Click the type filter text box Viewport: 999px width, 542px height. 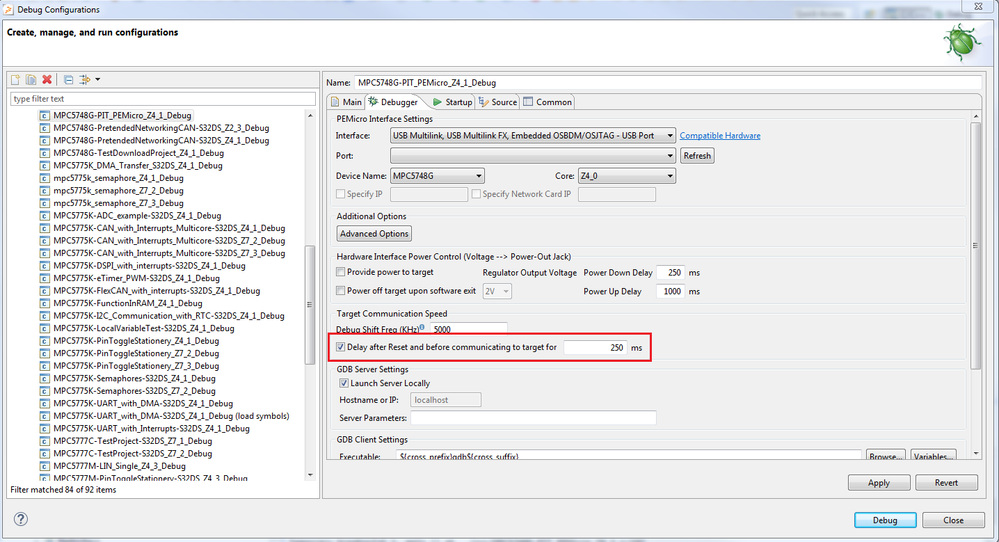point(163,99)
